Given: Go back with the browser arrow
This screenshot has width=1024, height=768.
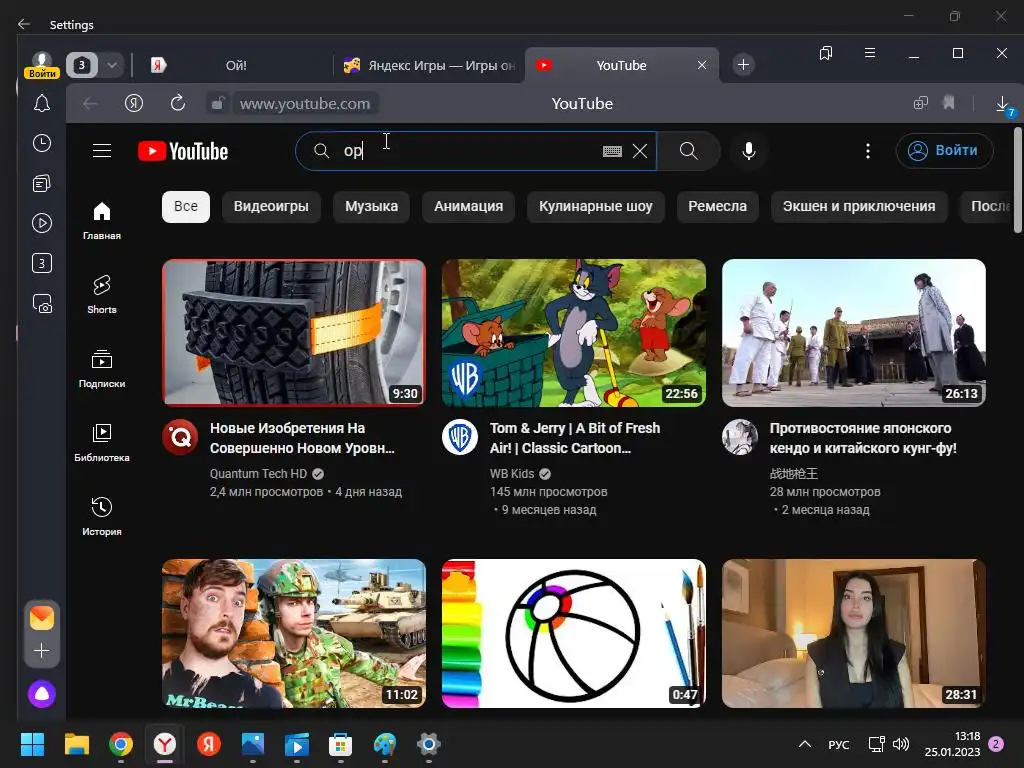Looking at the screenshot, I should click(90, 103).
